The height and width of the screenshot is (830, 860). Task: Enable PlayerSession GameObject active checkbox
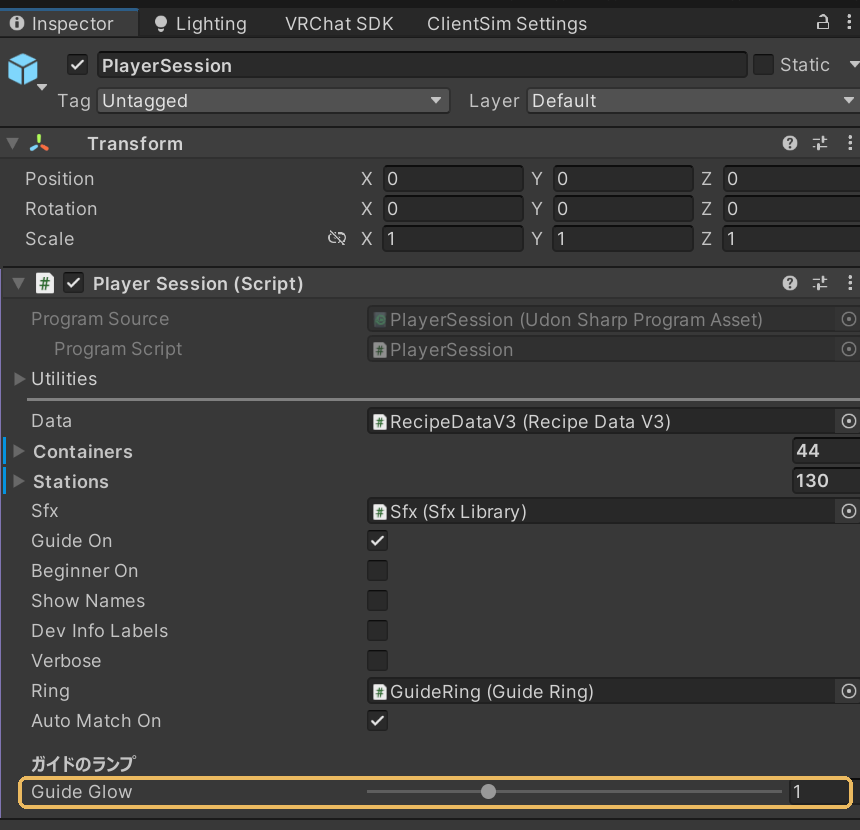click(77, 65)
